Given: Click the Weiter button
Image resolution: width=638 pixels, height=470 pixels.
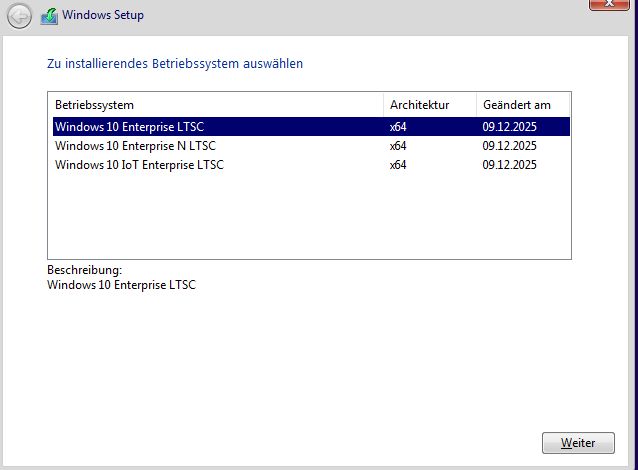Looking at the screenshot, I should point(578,443).
